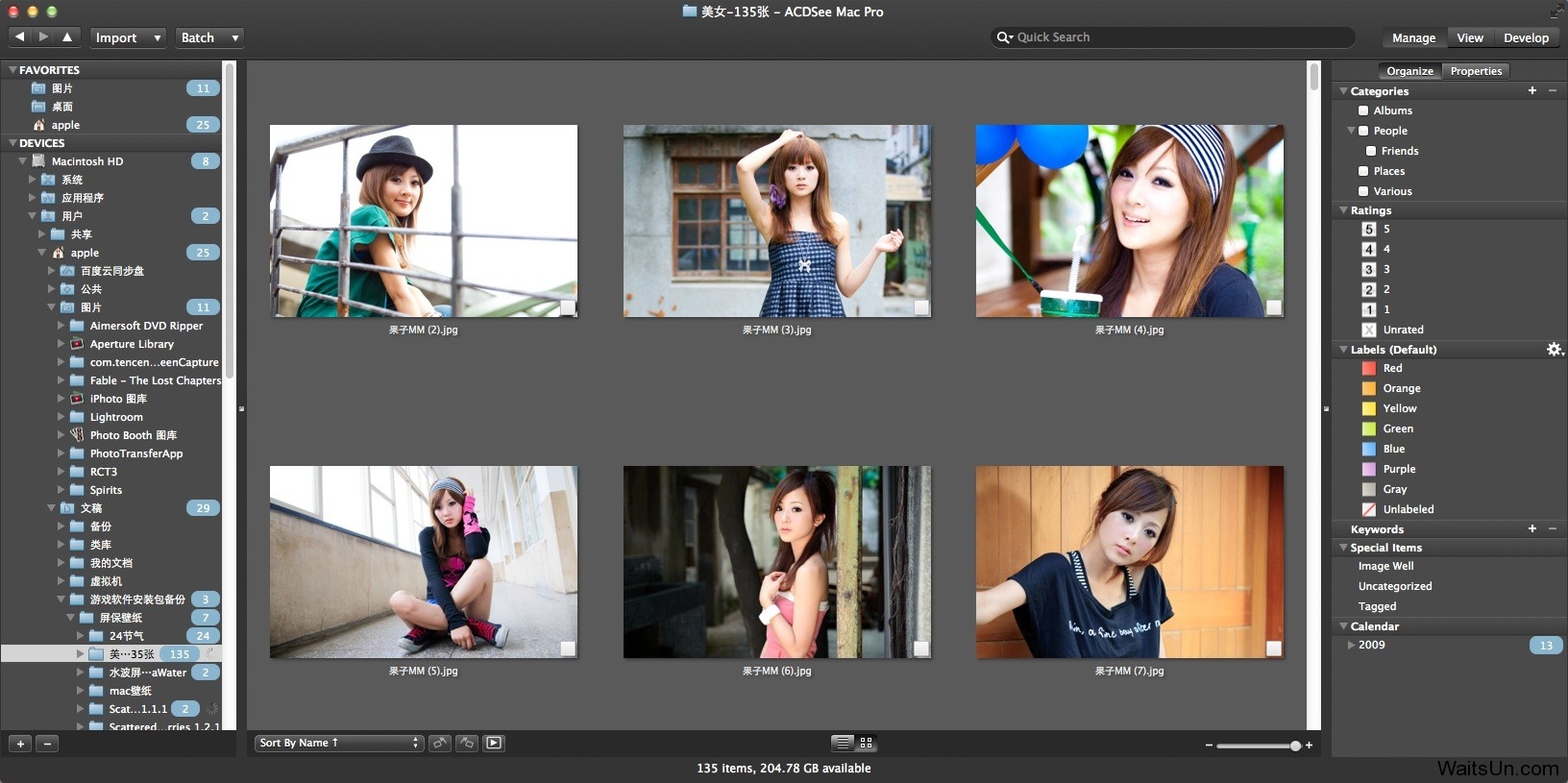Select Tagged special item
Image resolution: width=1568 pixels, height=783 pixels.
click(1377, 606)
